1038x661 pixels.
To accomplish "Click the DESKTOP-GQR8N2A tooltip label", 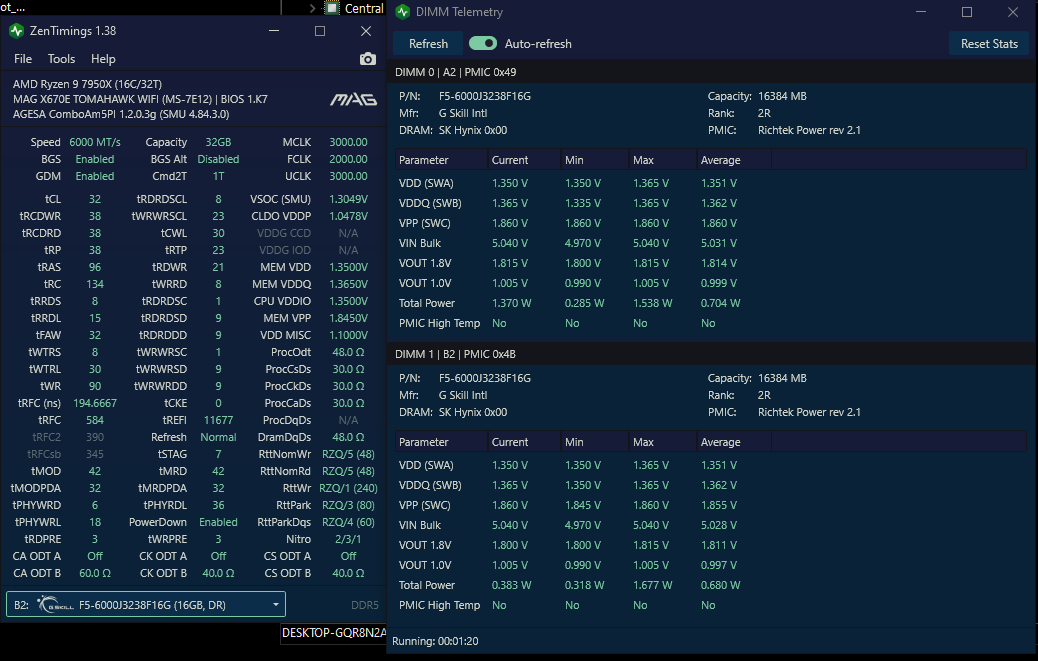I will [334, 633].
